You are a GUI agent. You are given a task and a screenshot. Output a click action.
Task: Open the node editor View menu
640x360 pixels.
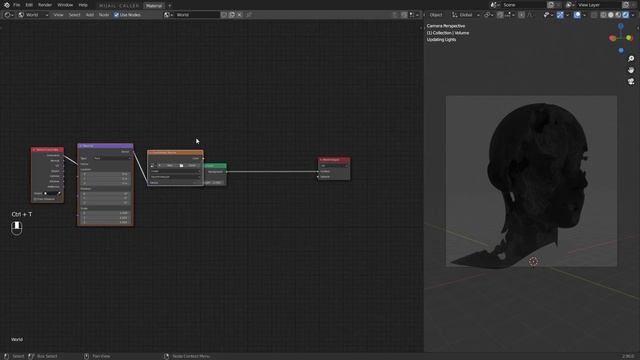(x=58, y=15)
